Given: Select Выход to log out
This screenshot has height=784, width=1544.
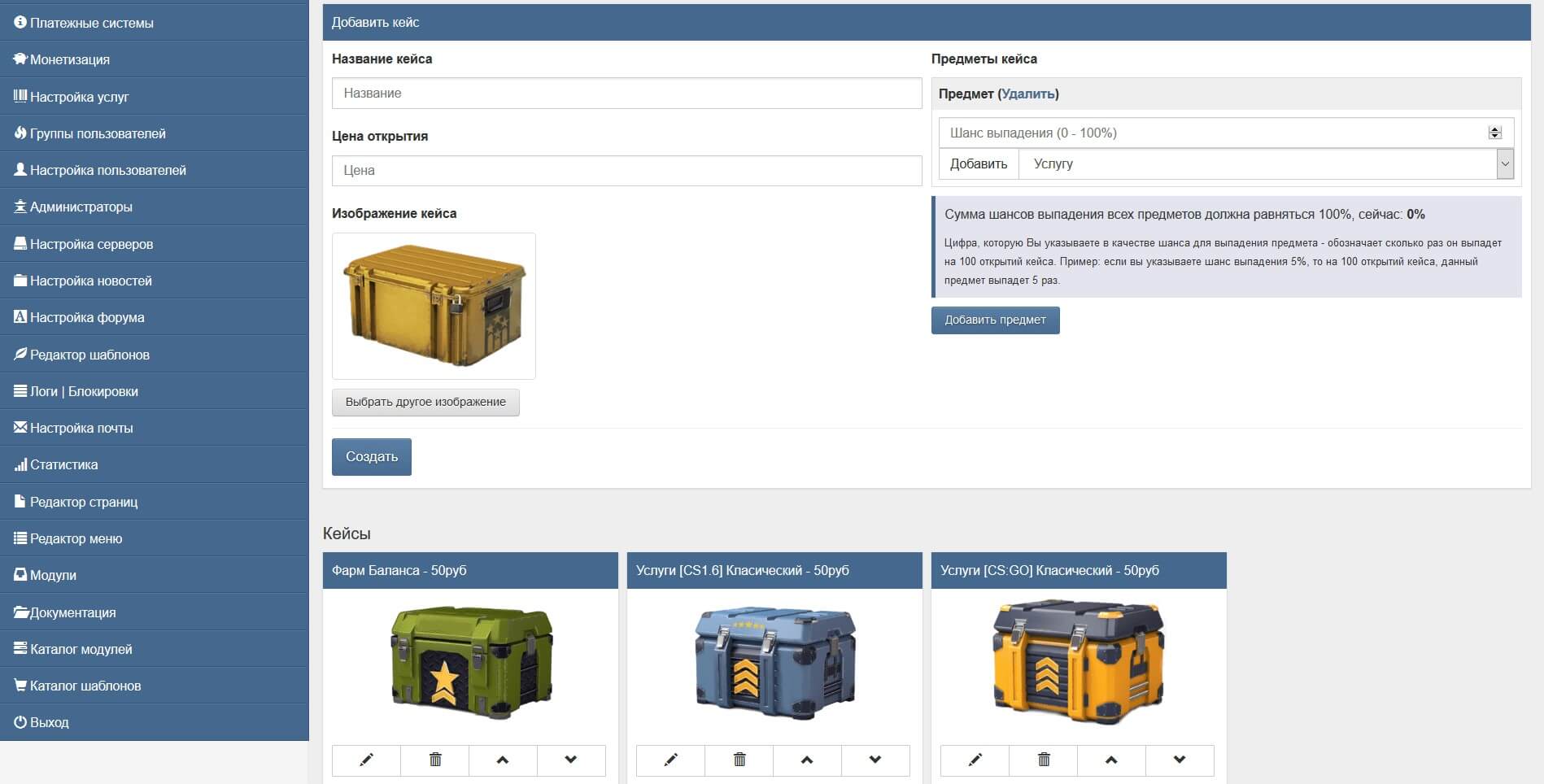Looking at the screenshot, I should click(x=49, y=722).
